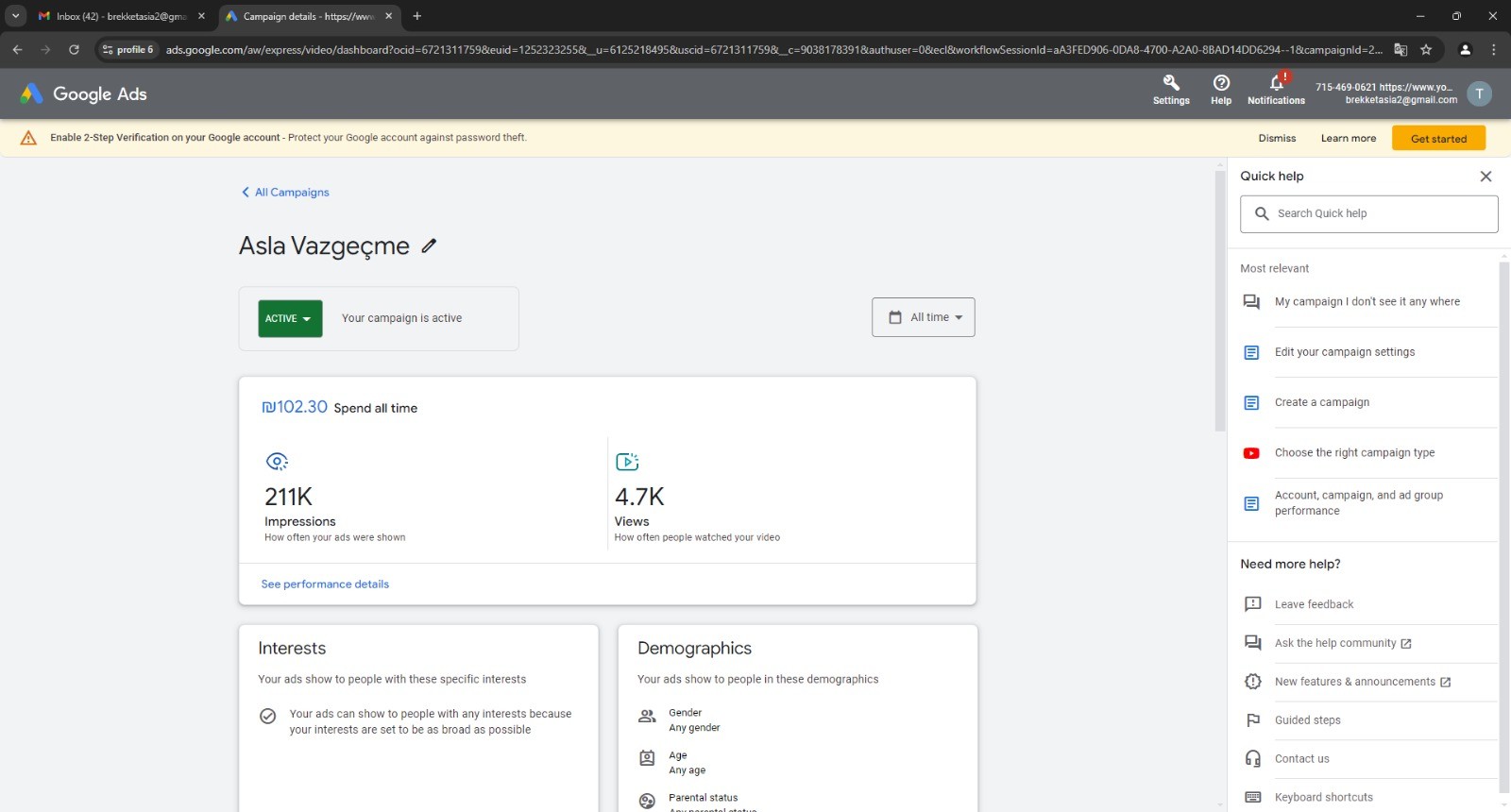Open the Notifications bell icon
1511x812 pixels.
1276,90
